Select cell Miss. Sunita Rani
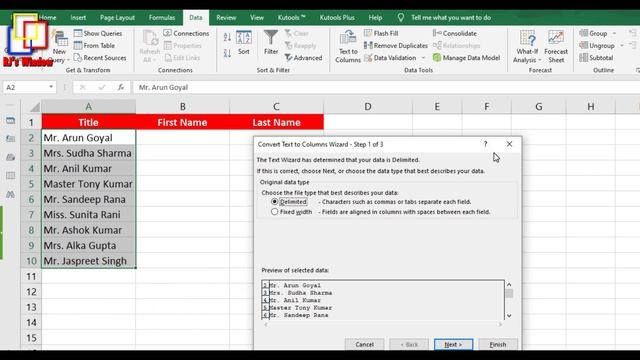The width and height of the screenshot is (640, 360). tap(89, 215)
